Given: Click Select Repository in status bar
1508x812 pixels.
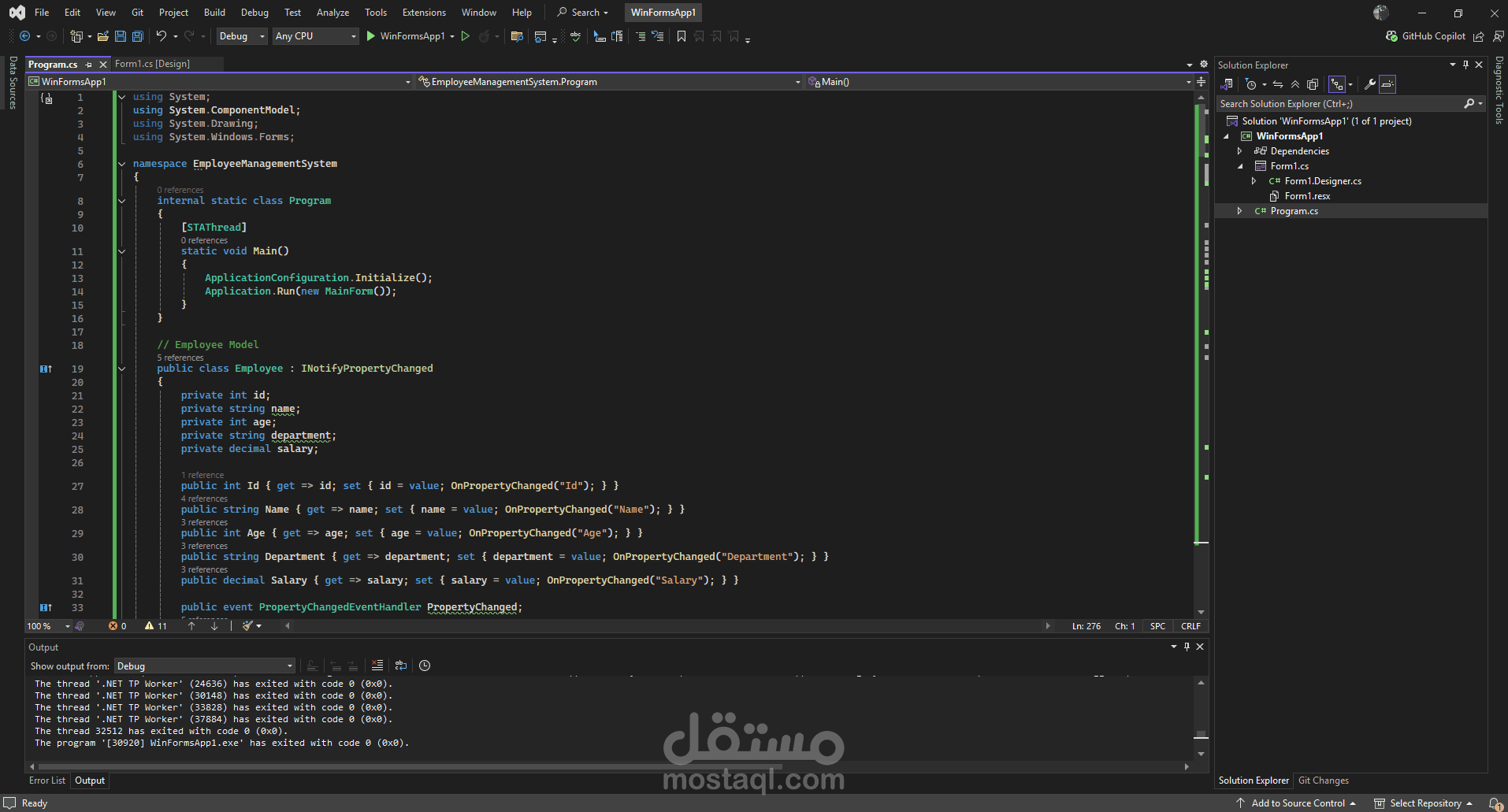Looking at the screenshot, I should coord(1424,803).
